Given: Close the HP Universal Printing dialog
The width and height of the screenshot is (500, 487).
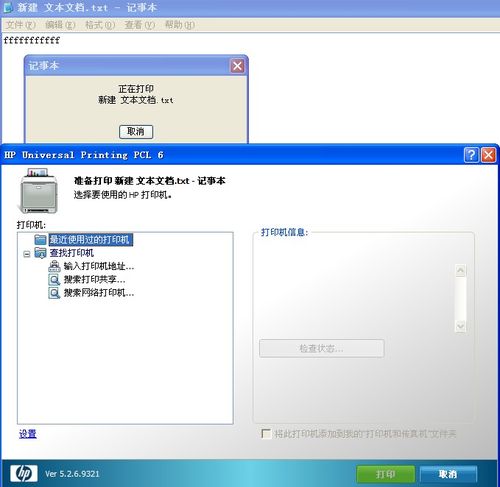Looking at the screenshot, I should (489, 155).
